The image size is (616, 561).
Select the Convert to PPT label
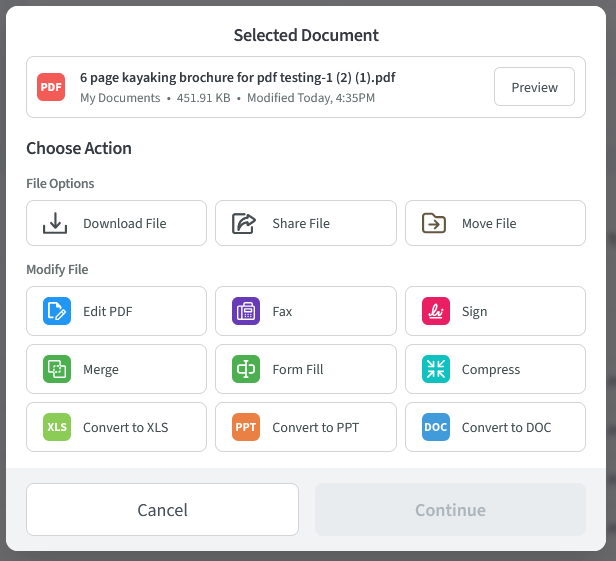click(x=315, y=427)
